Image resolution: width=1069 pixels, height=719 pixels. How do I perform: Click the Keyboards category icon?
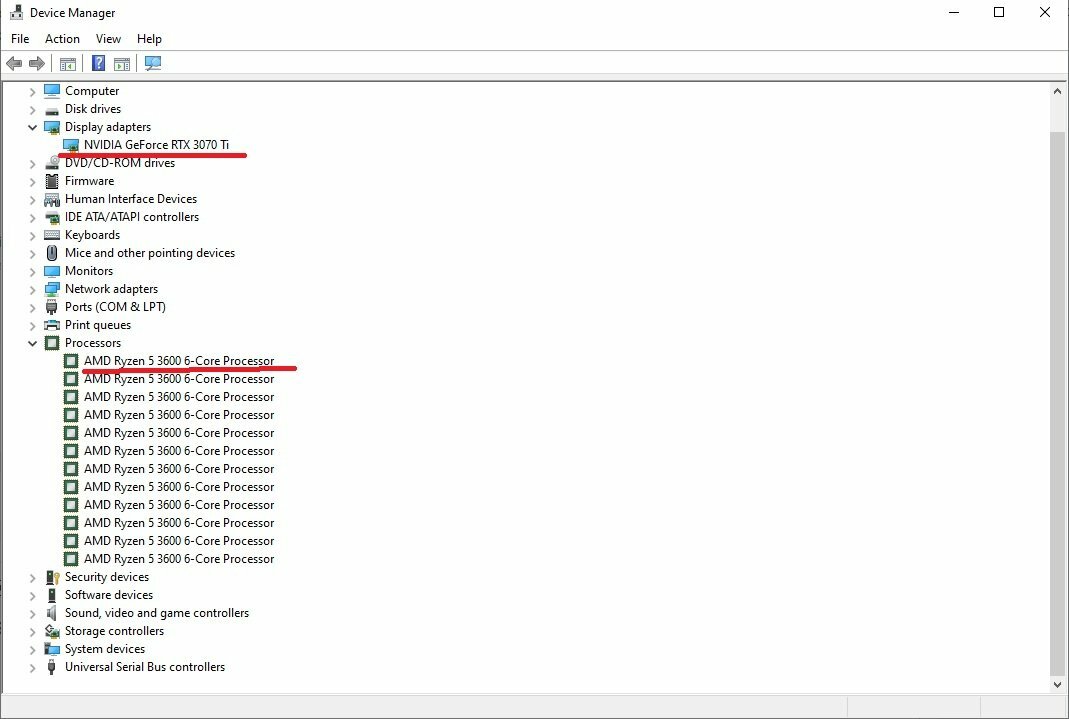[52, 235]
